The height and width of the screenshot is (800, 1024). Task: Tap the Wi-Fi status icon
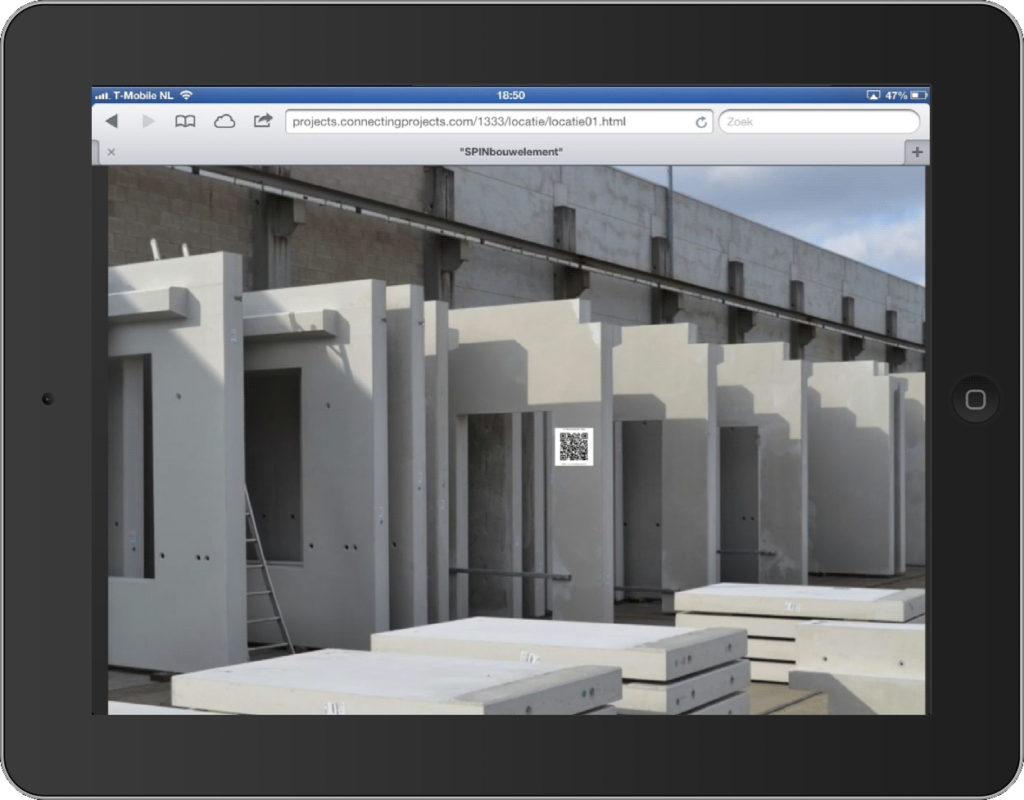[186, 96]
